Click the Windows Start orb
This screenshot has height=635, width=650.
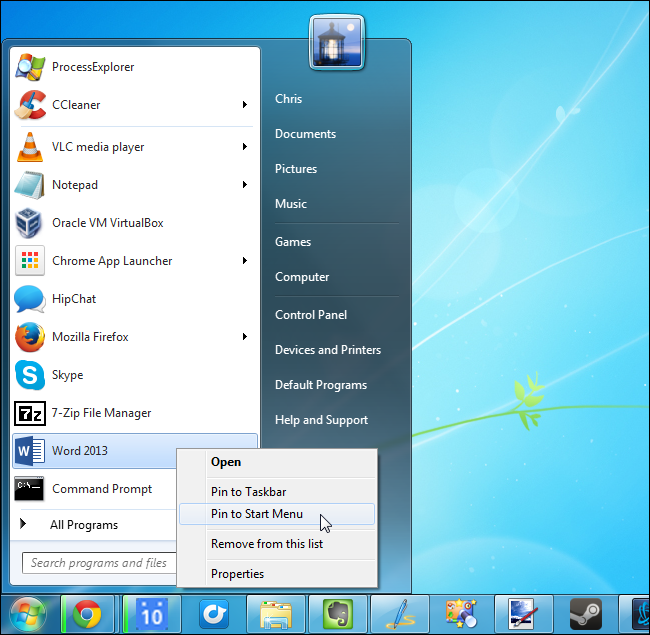(x=28, y=615)
